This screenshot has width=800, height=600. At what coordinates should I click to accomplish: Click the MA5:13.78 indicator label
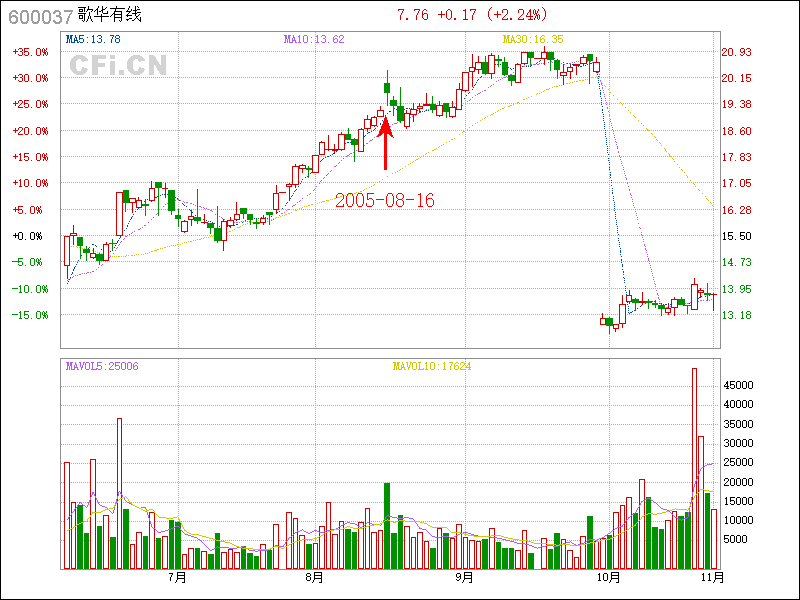click(x=93, y=39)
